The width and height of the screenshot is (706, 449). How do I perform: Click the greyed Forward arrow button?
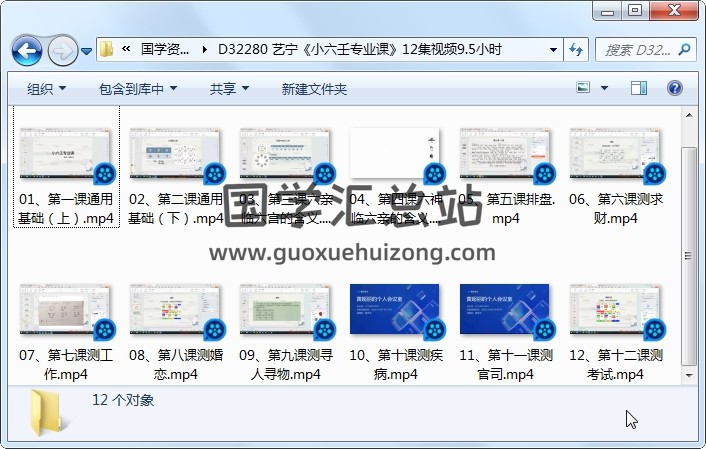(62, 51)
